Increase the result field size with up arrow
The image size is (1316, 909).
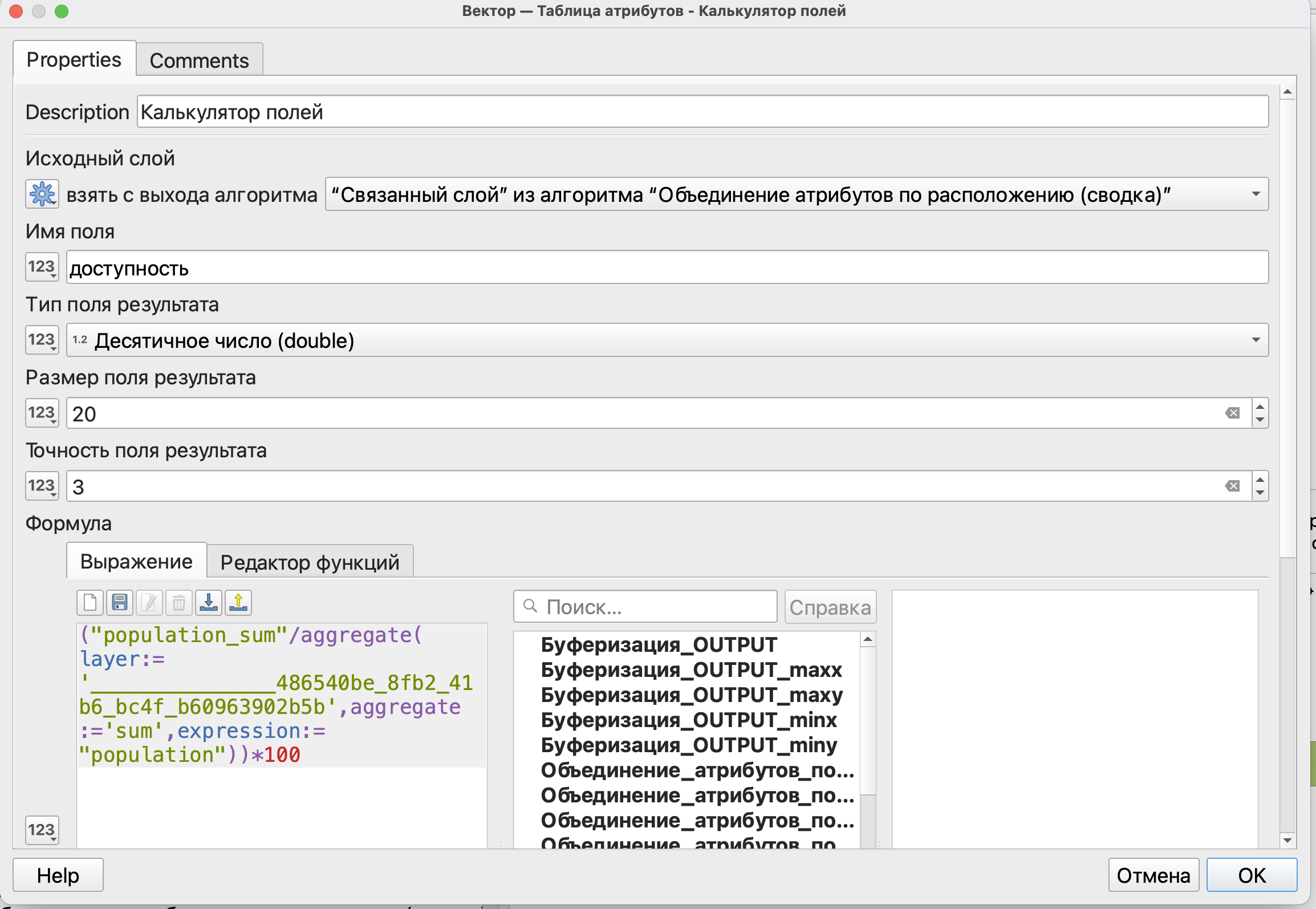coord(1260,407)
